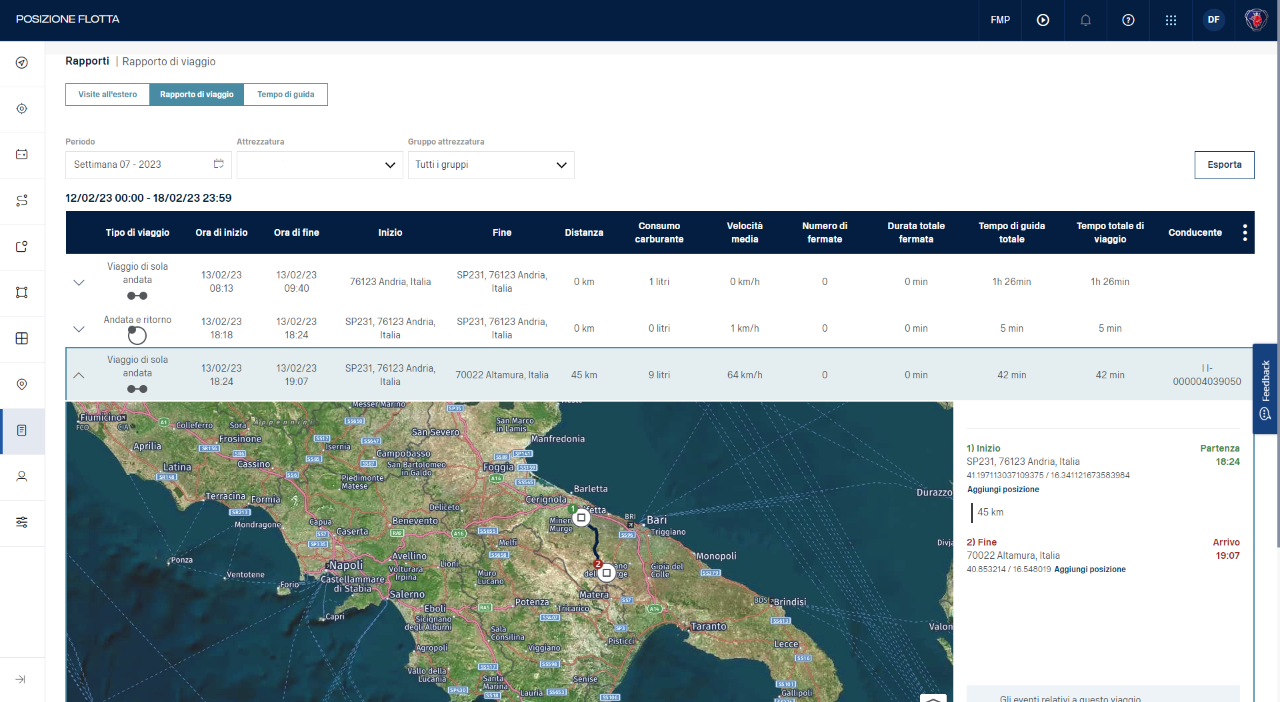Click the Tempo totale di viaggio column header

[x=1110, y=232]
